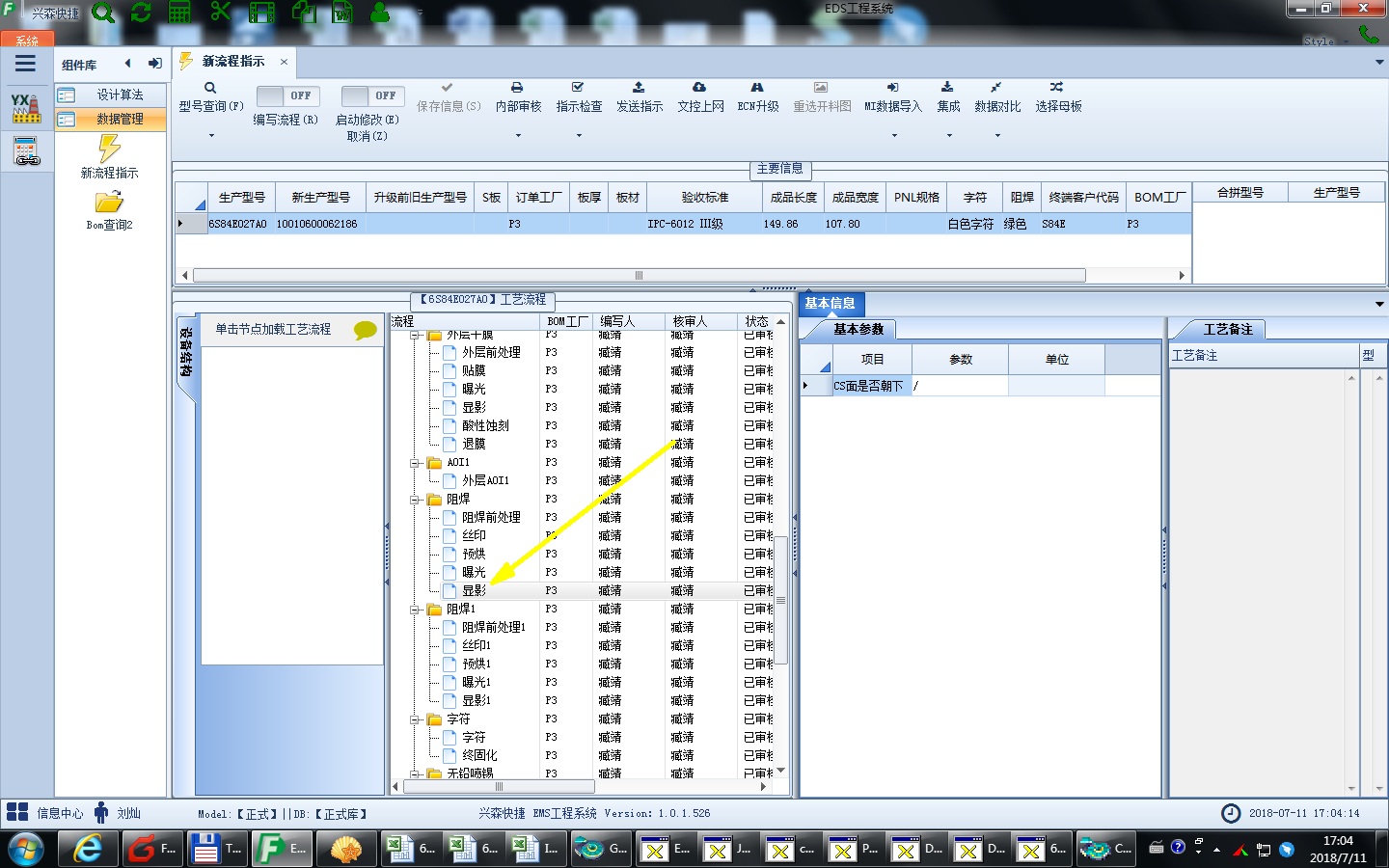This screenshot has width=1389, height=868.
Task: Click 型号查询(F) search toolbar button
Action: pos(210,97)
